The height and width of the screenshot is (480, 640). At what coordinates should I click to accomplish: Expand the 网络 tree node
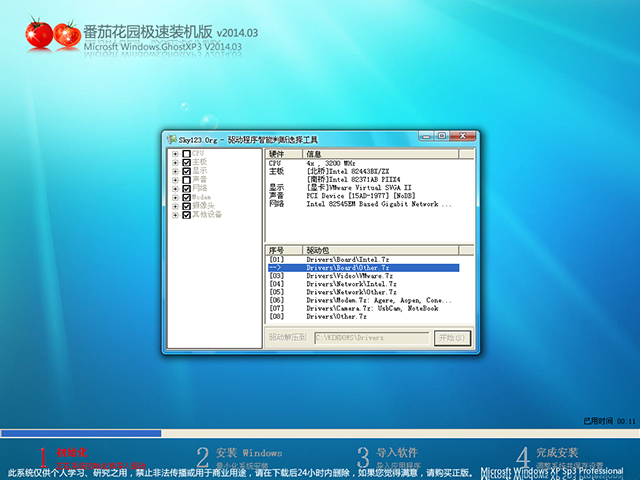(175, 188)
